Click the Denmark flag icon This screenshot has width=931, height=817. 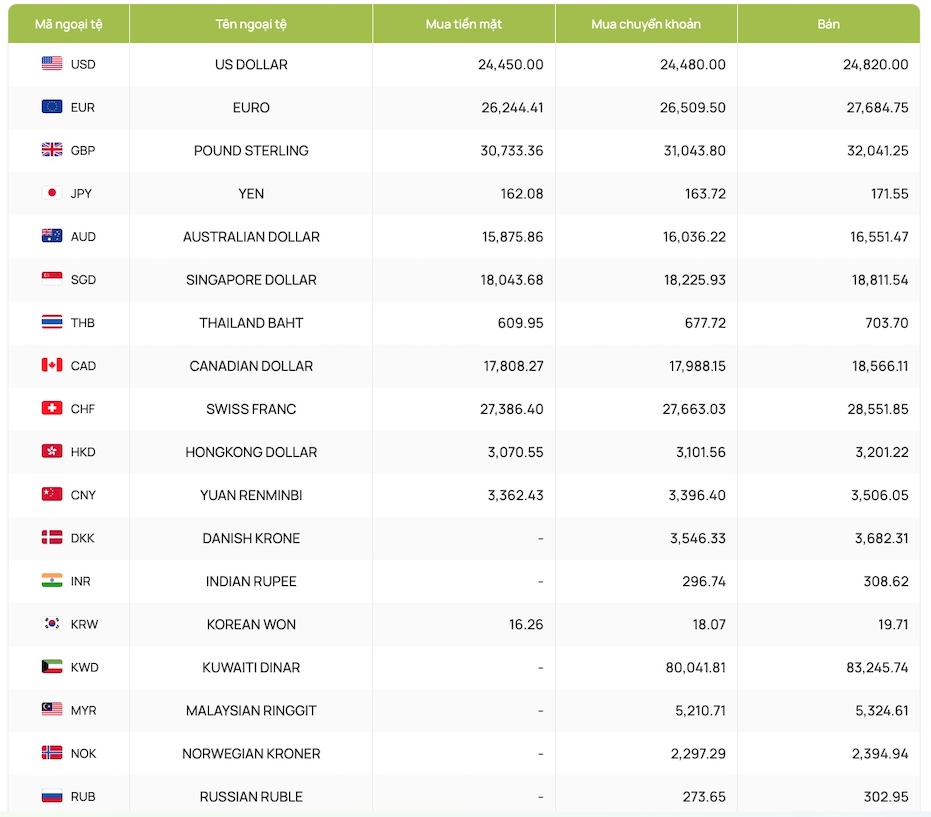[x=52, y=537]
